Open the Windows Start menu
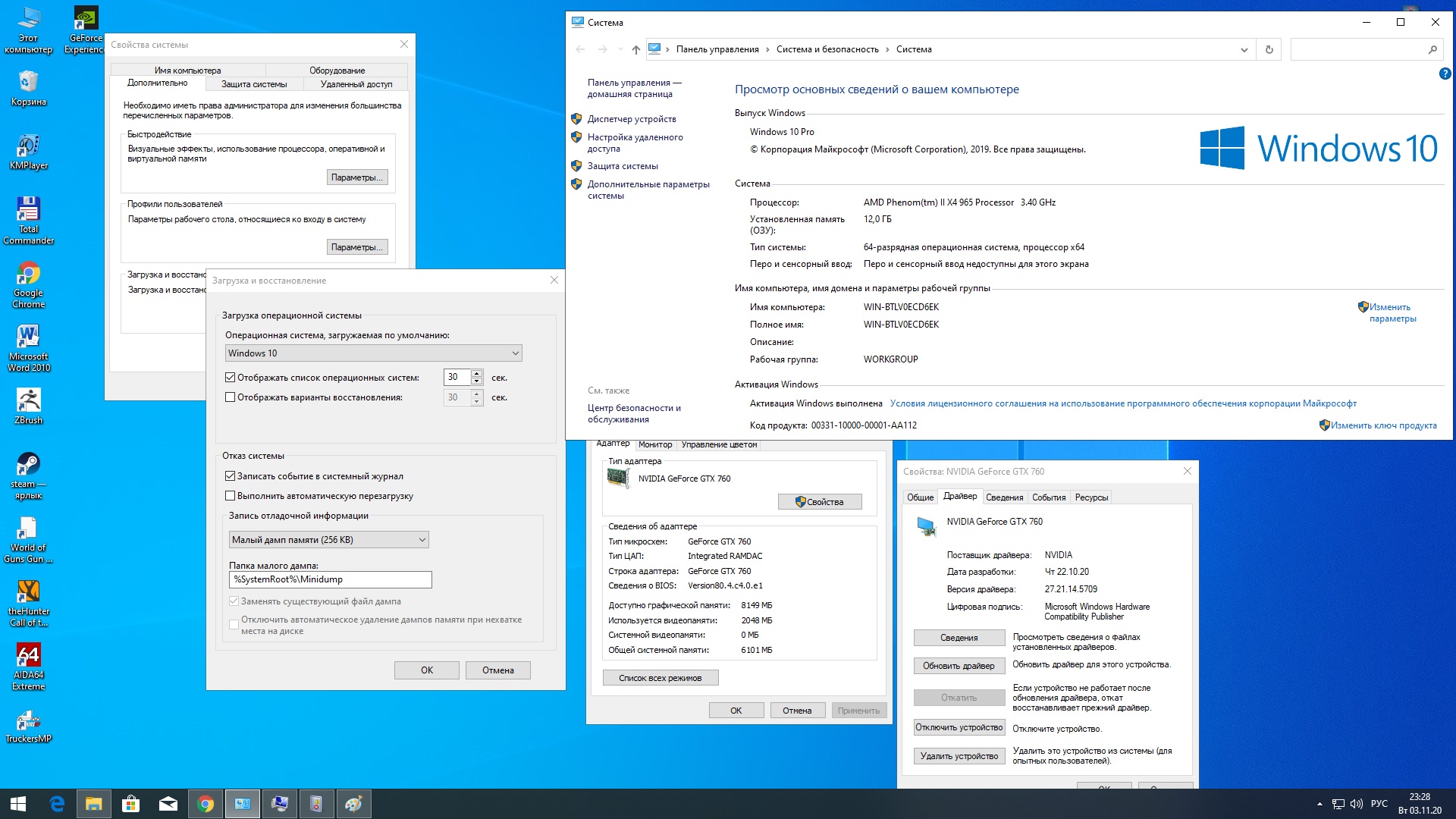Viewport: 1456px width, 819px height. tap(18, 804)
